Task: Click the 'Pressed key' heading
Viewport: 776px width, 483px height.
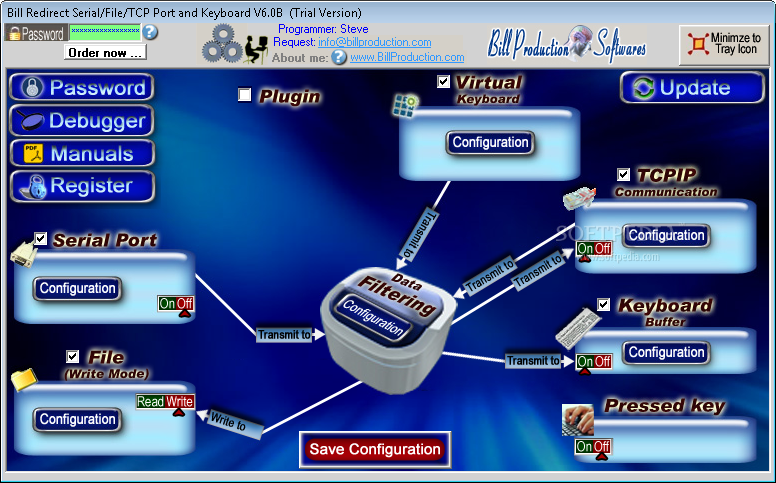Action: coord(665,406)
